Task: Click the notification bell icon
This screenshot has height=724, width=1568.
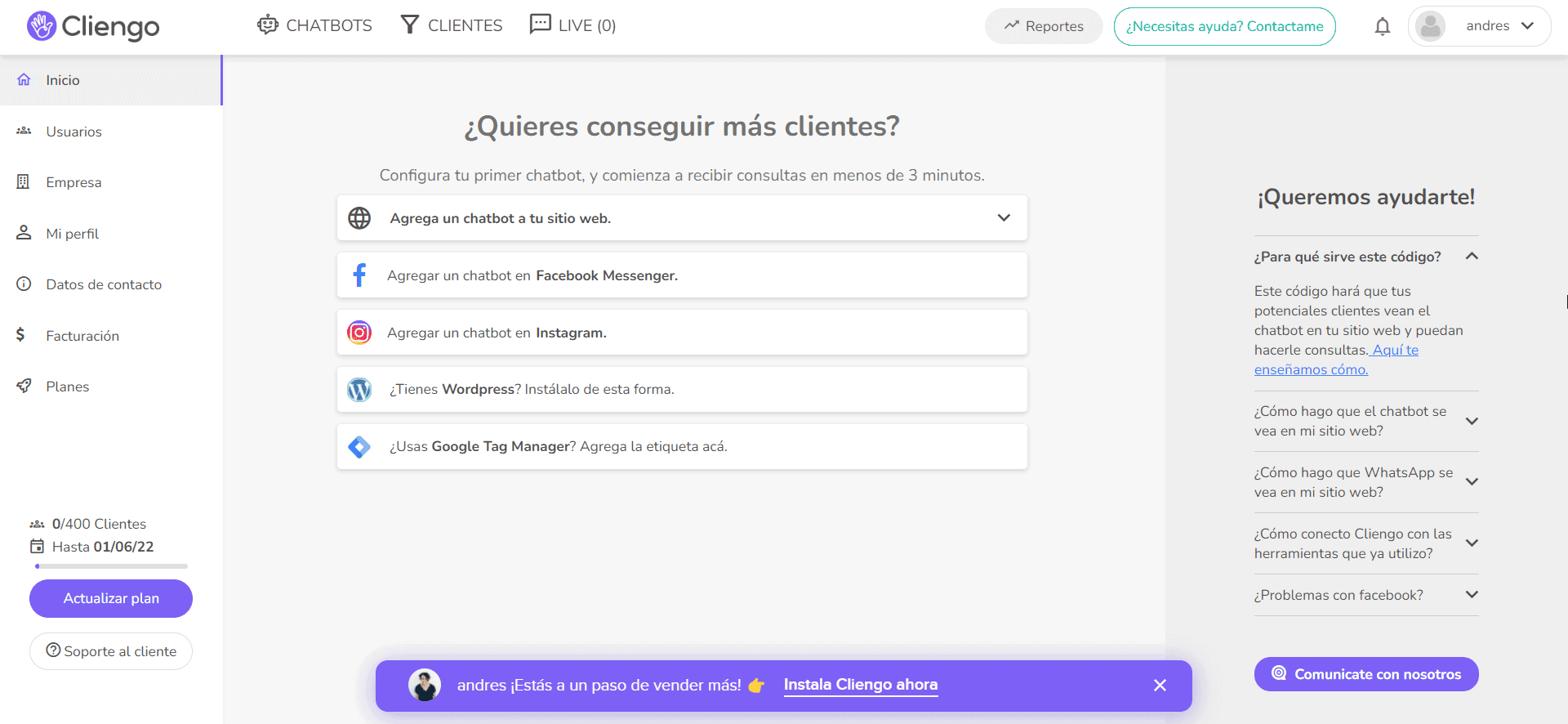Action: (x=1382, y=27)
